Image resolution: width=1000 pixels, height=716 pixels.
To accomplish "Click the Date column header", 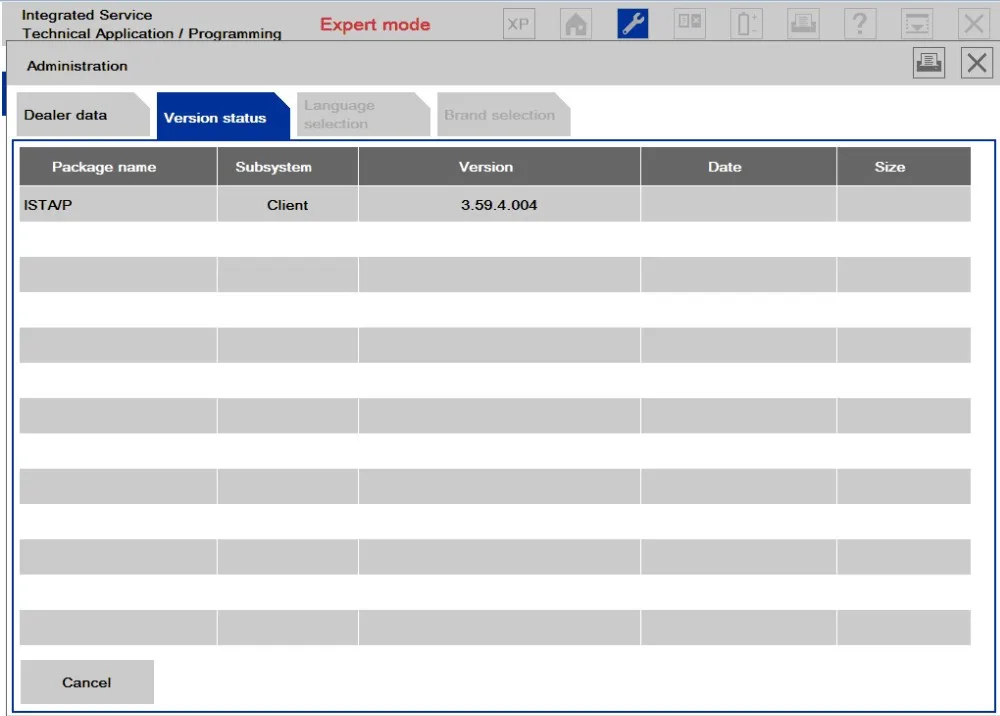I will tap(739, 166).
